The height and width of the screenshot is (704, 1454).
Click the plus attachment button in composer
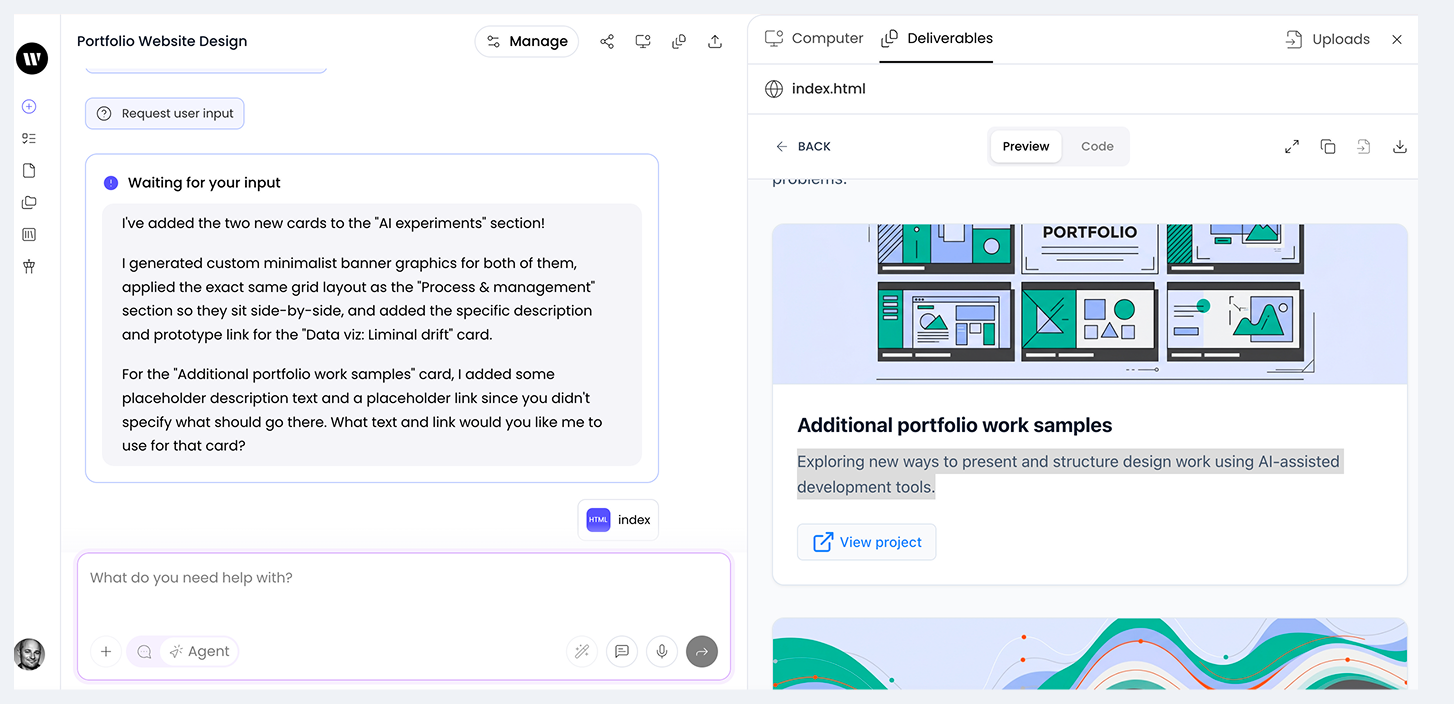pyautogui.click(x=106, y=651)
